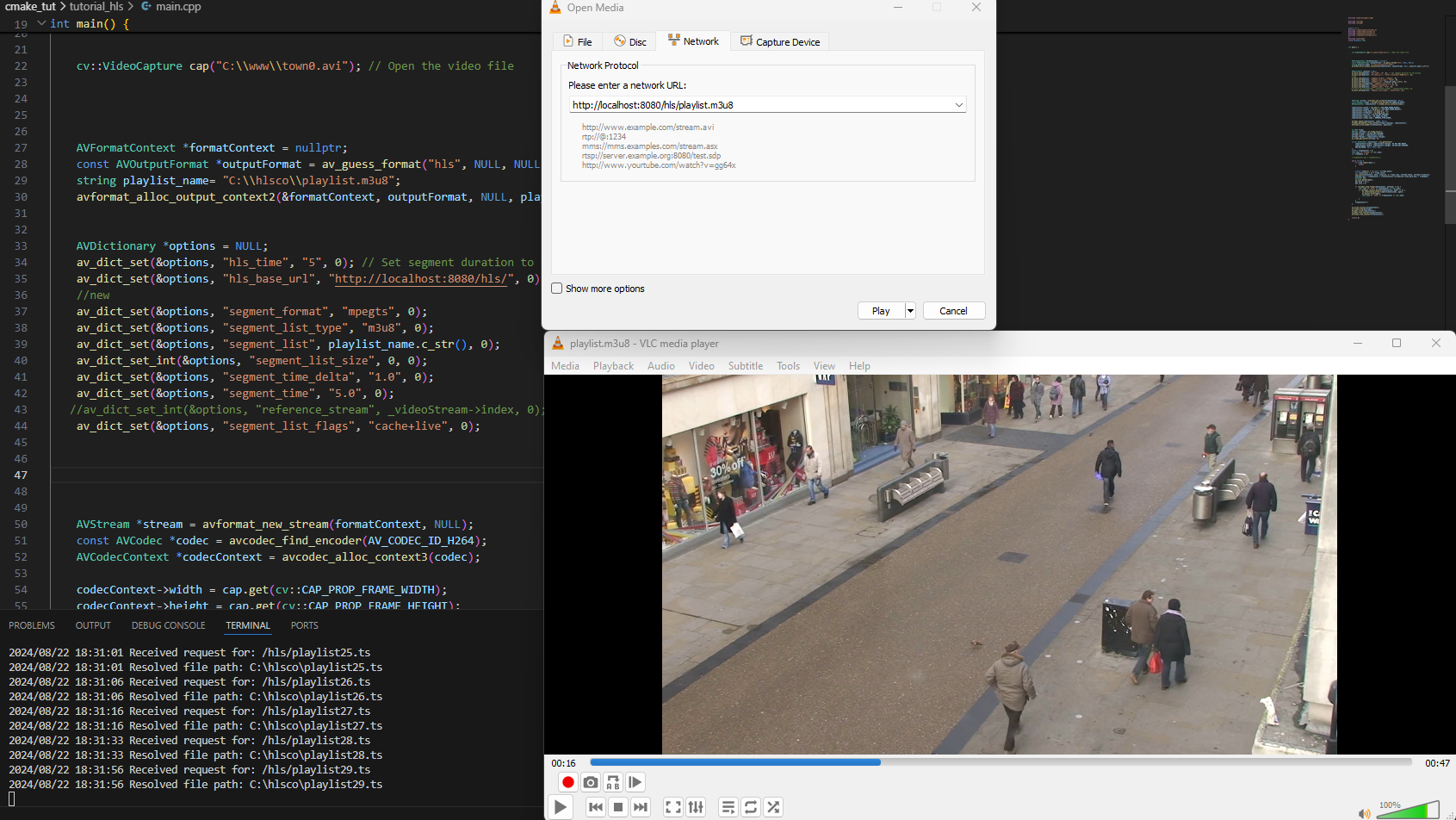Take a snapshot with the camera icon

point(590,782)
